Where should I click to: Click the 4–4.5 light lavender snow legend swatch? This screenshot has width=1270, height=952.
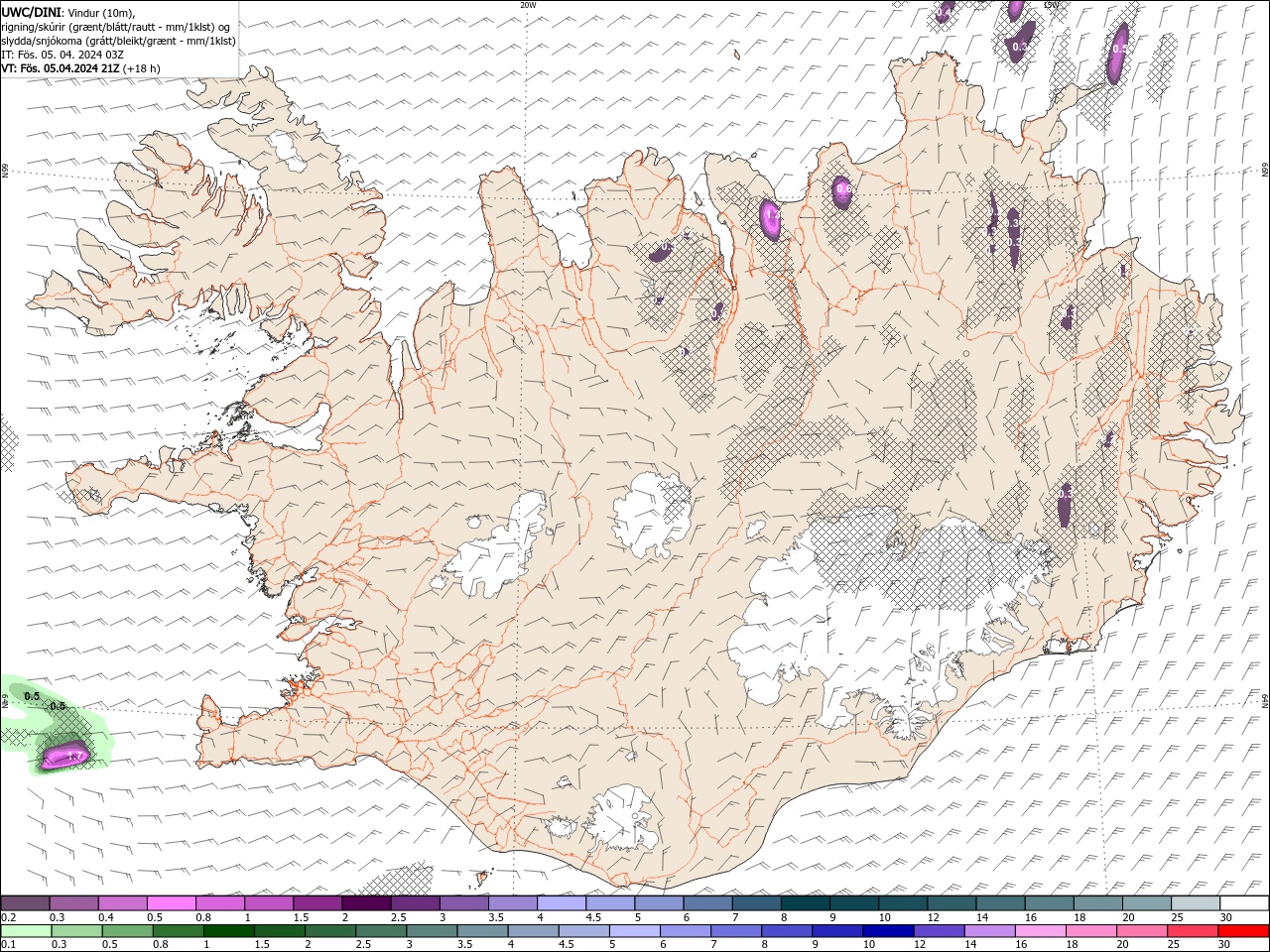(x=562, y=903)
